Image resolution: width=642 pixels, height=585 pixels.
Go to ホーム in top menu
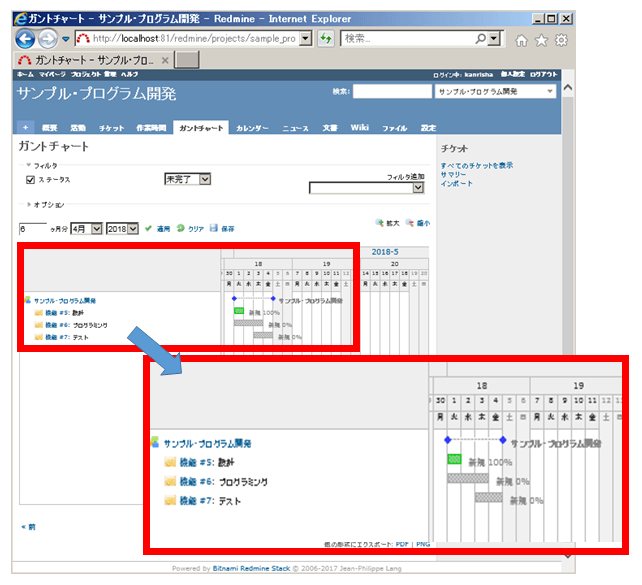tap(25, 74)
